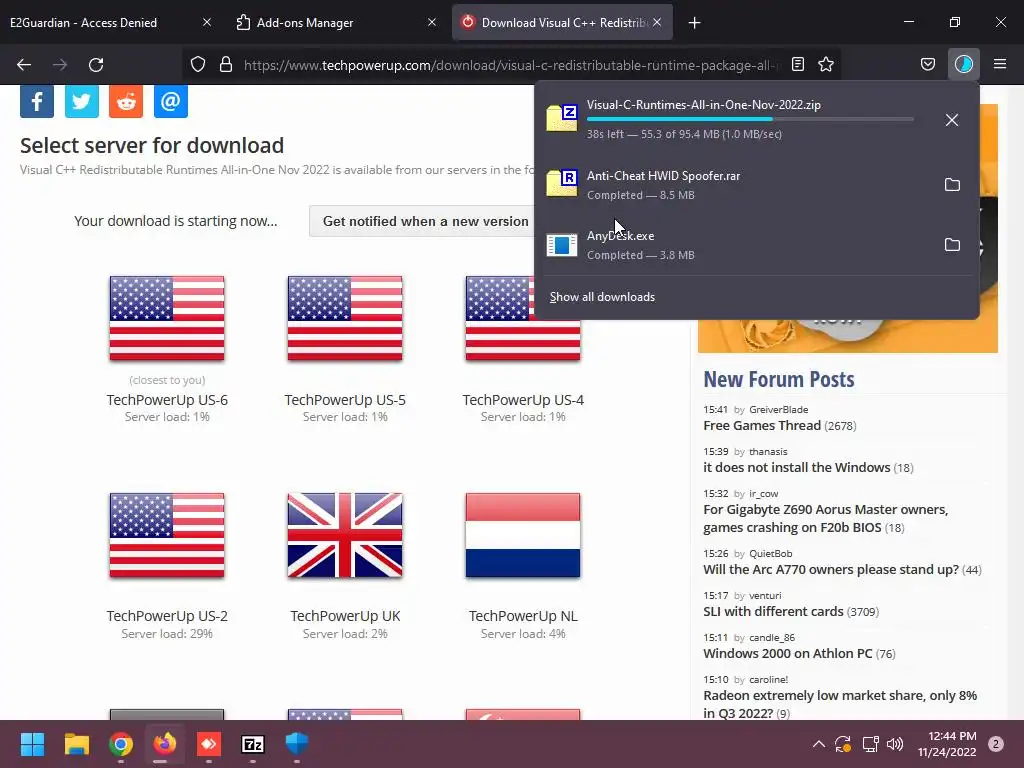Viewport: 1024px width, 768px height.
Task: Share page via Twitter icon
Action: [x=82, y=101]
